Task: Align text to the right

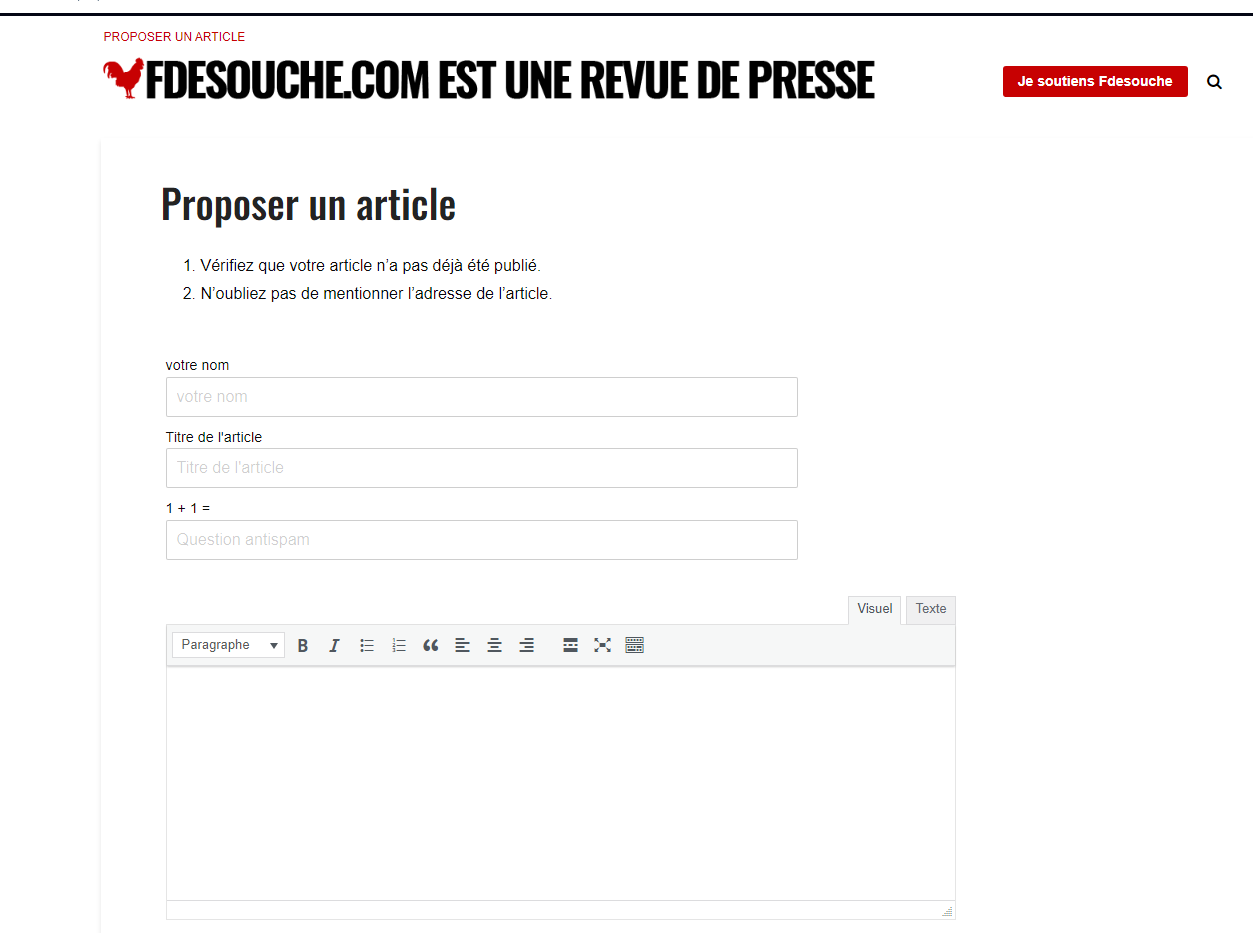Action: 526,645
